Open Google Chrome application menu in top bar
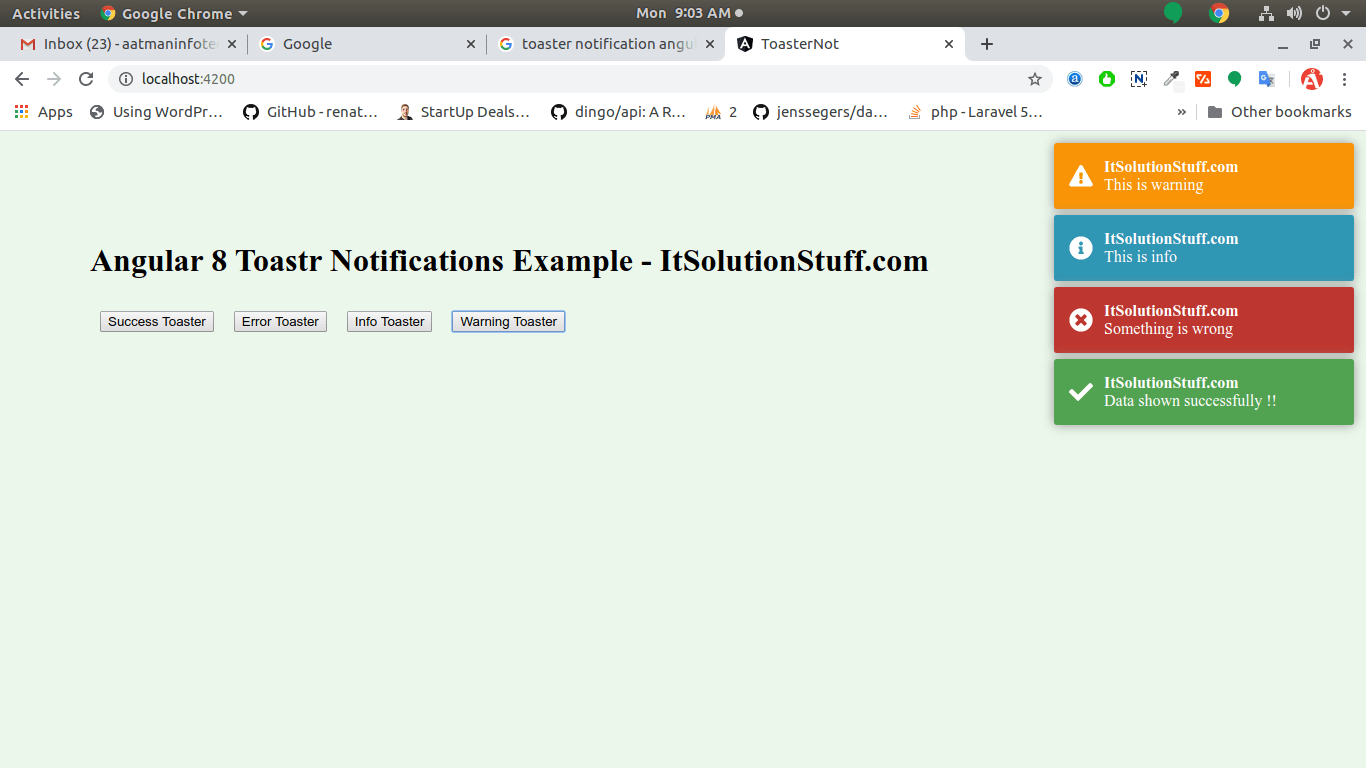The width and height of the screenshot is (1366, 768). [175, 14]
